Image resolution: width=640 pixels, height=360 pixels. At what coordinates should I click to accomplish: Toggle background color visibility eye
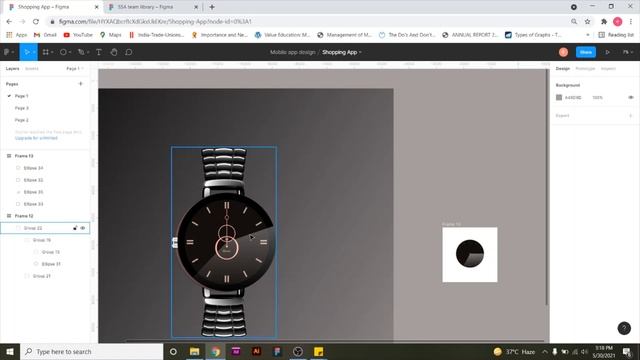click(x=631, y=98)
